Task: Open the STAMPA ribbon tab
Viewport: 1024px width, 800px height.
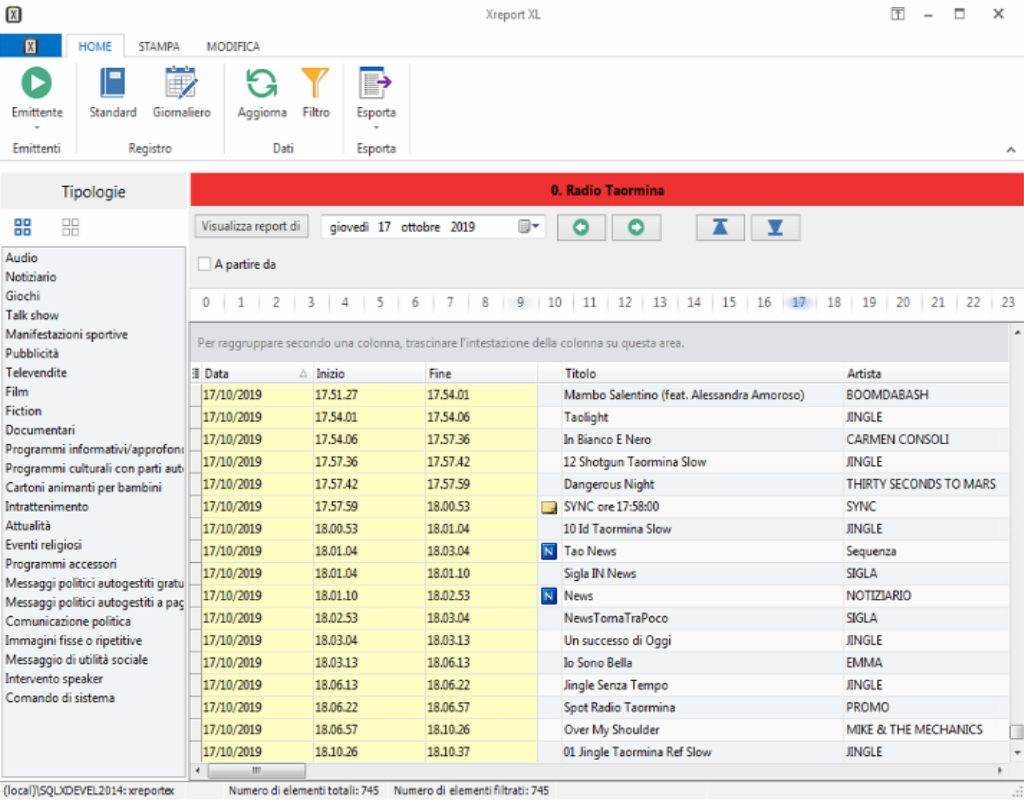Action: pos(159,46)
